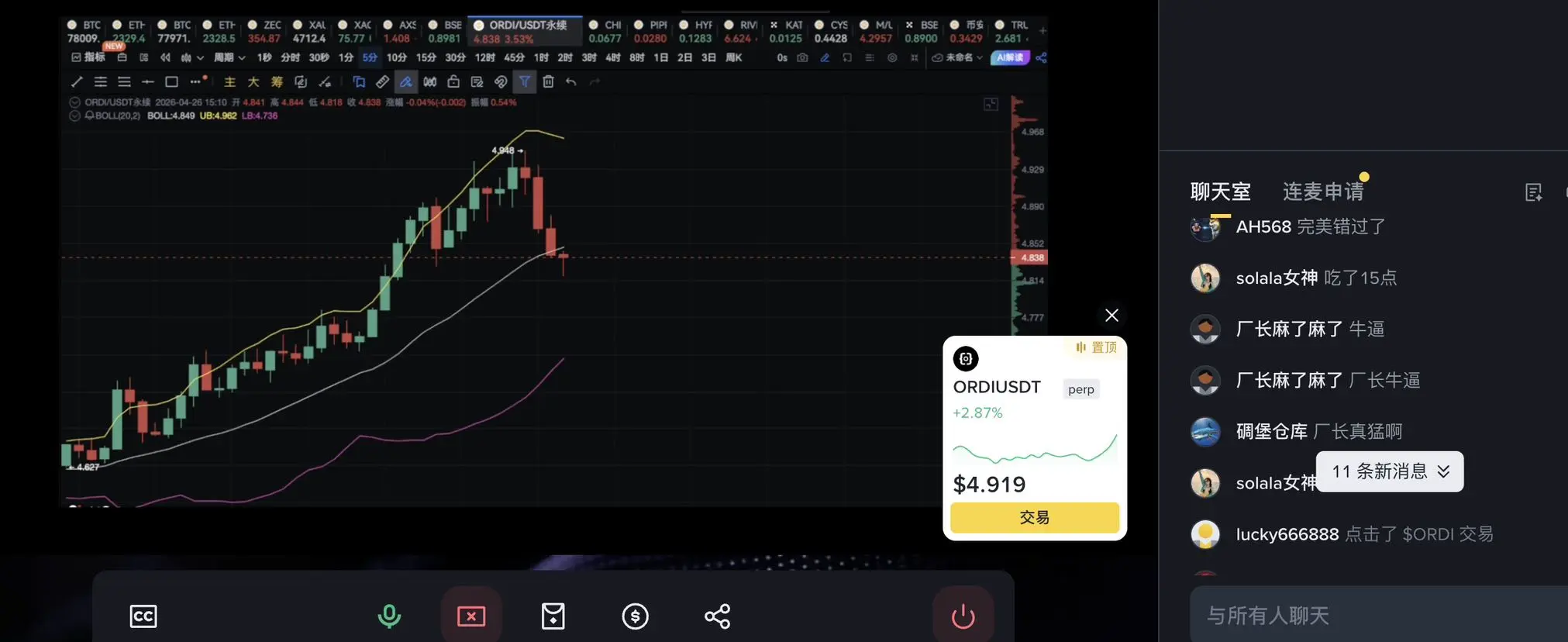Viewport: 1568px width, 642px height.
Task: Delete drawings with the trash icon
Action: (548, 81)
